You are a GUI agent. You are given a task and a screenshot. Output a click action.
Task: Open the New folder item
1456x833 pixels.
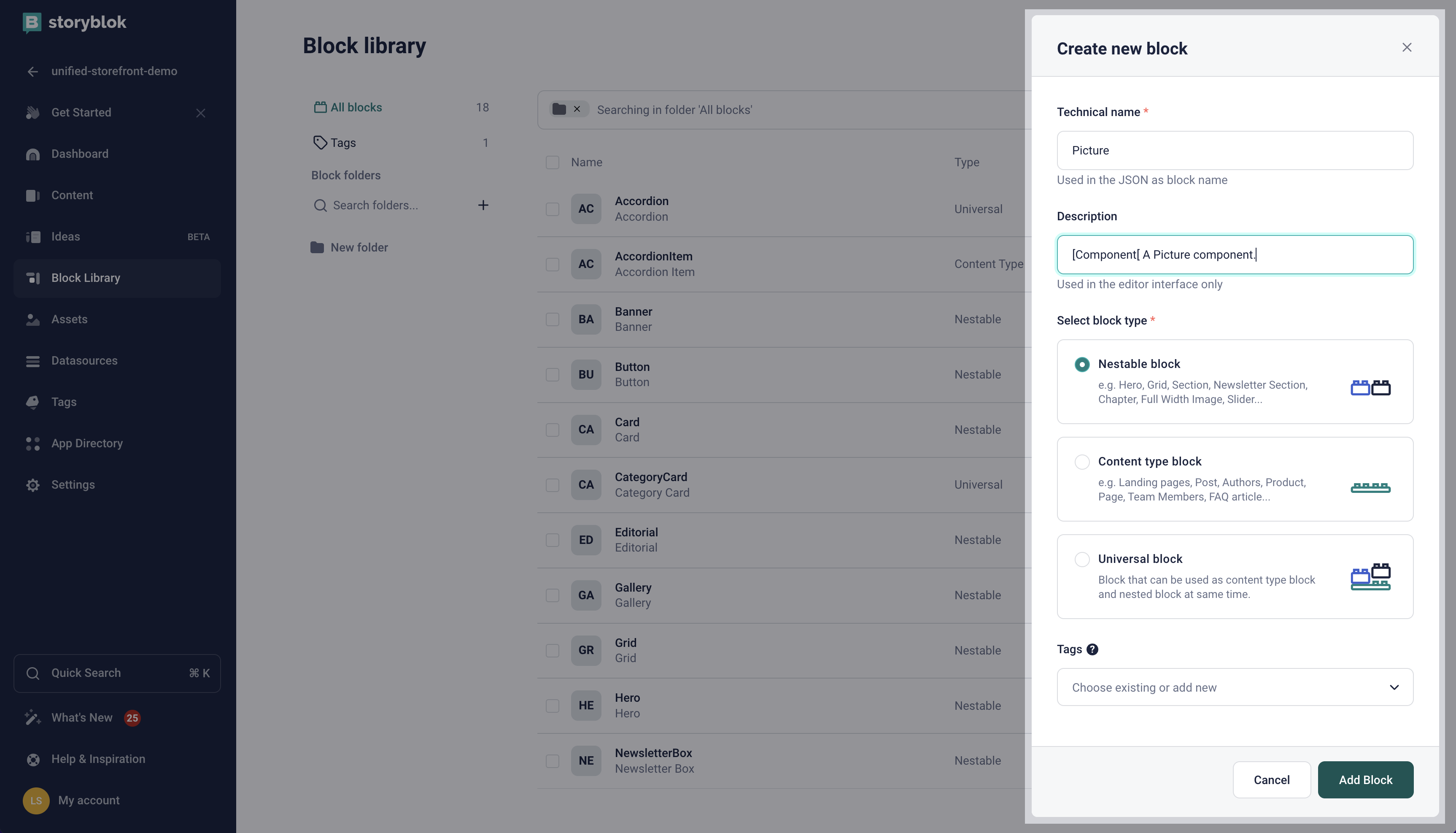coord(349,248)
